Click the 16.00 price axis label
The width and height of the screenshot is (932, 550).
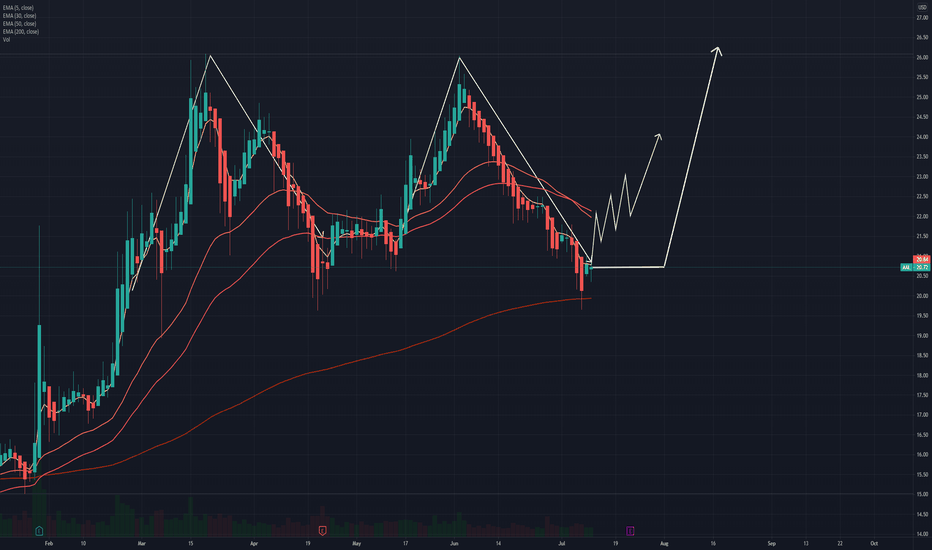click(922, 454)
